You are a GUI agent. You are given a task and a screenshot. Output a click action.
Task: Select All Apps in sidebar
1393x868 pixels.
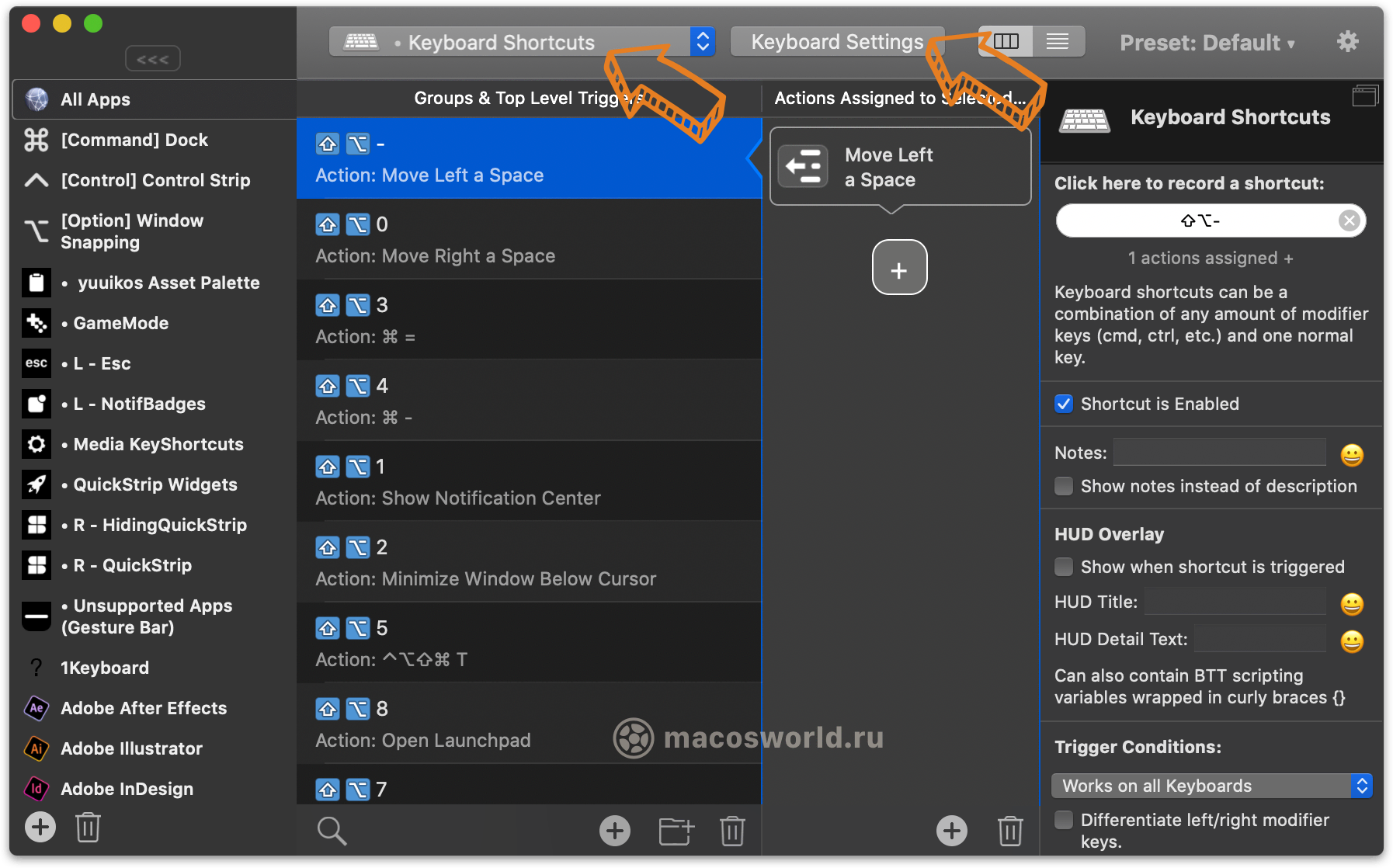tap(155, 99)
